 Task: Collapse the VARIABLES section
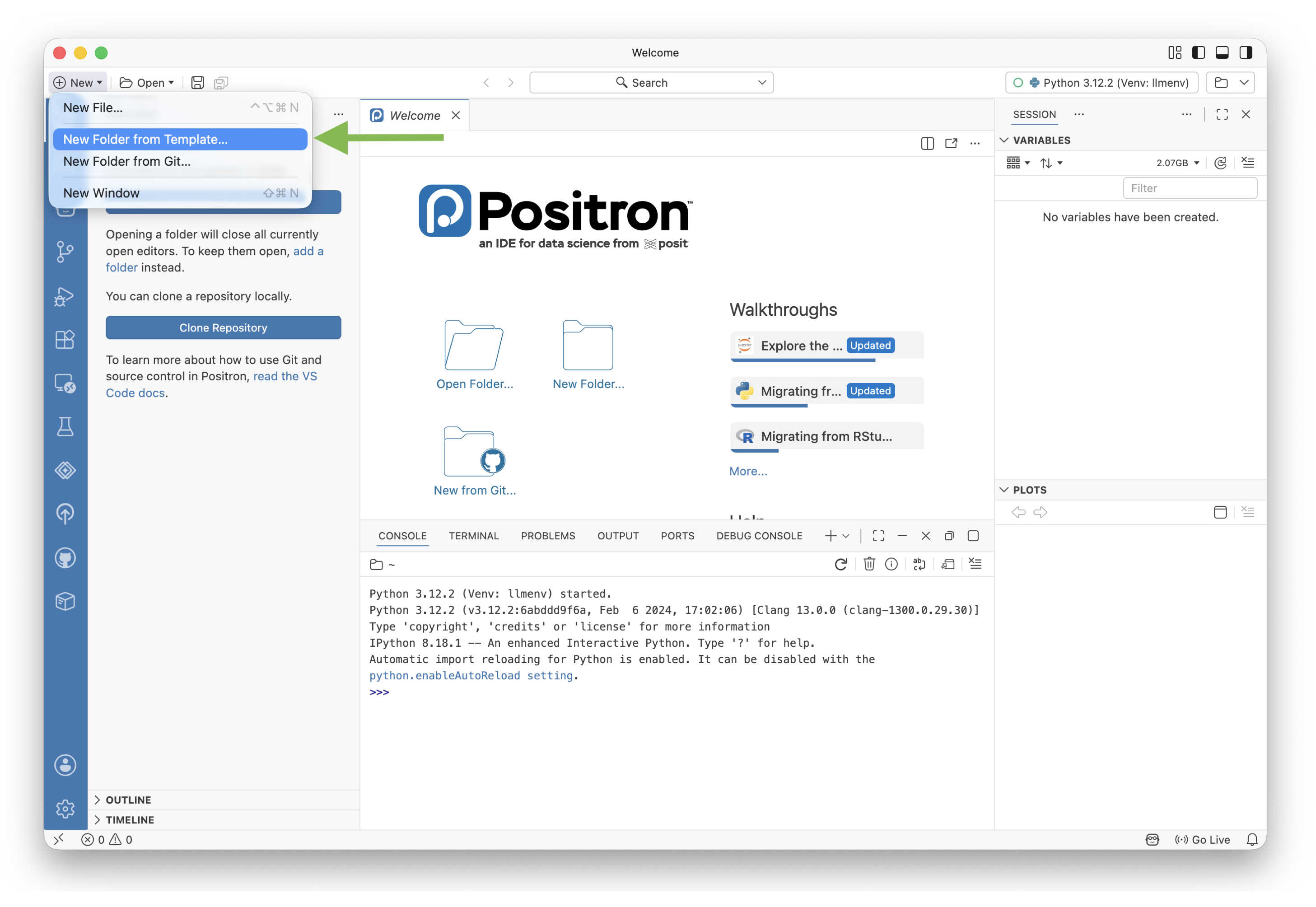(1003, 140)
